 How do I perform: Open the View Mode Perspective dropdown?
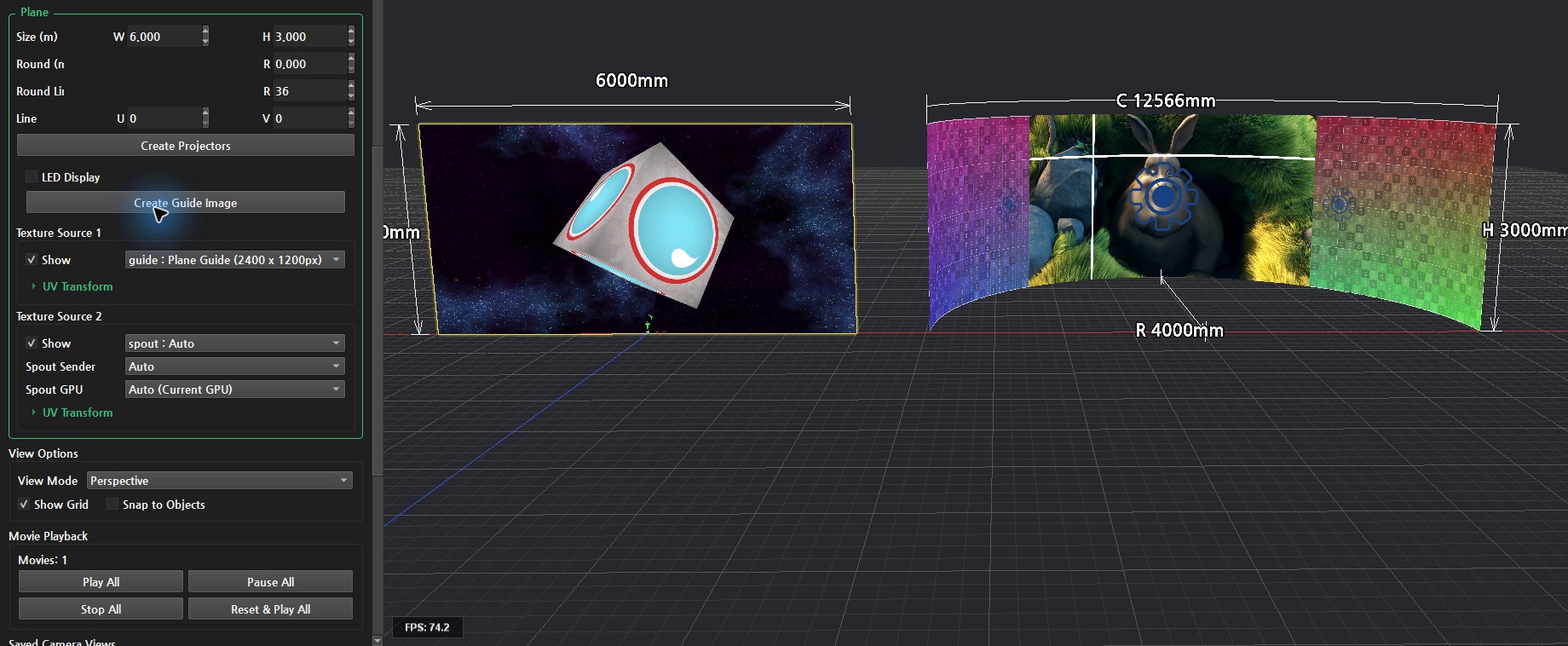point(220,481)
